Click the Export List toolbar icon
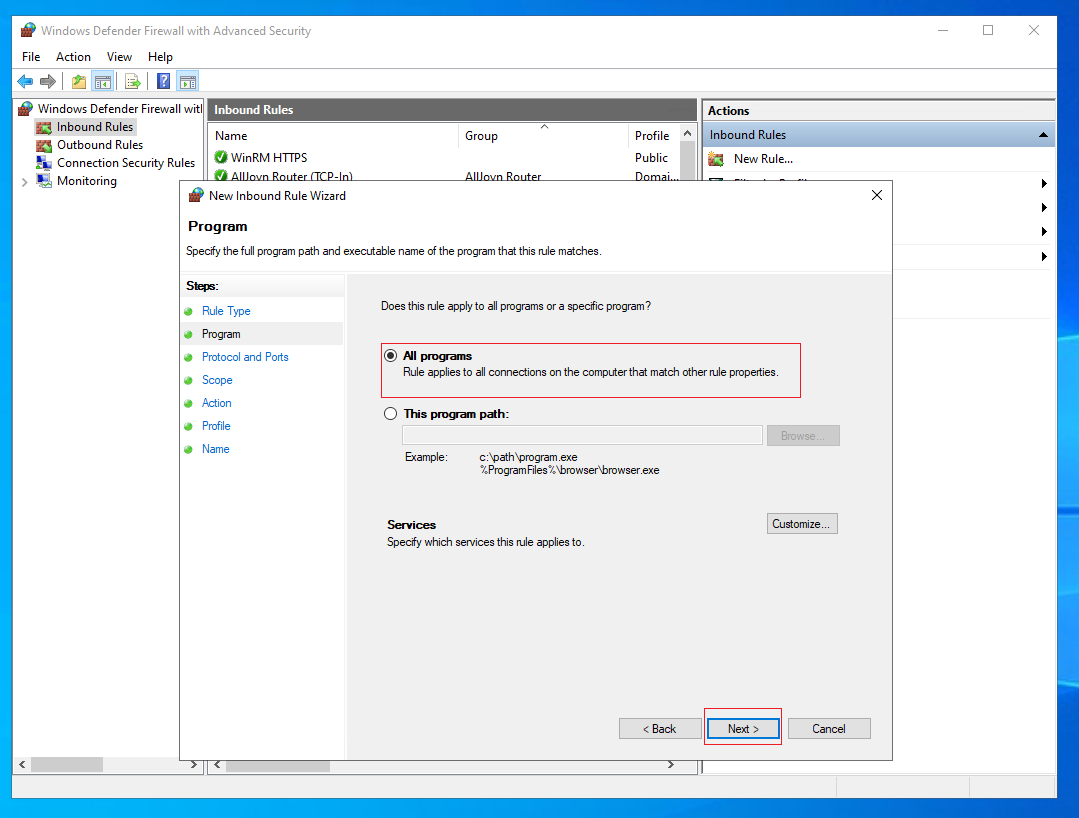The width and height of the screenshot is (1079, 818). point(133,82)
